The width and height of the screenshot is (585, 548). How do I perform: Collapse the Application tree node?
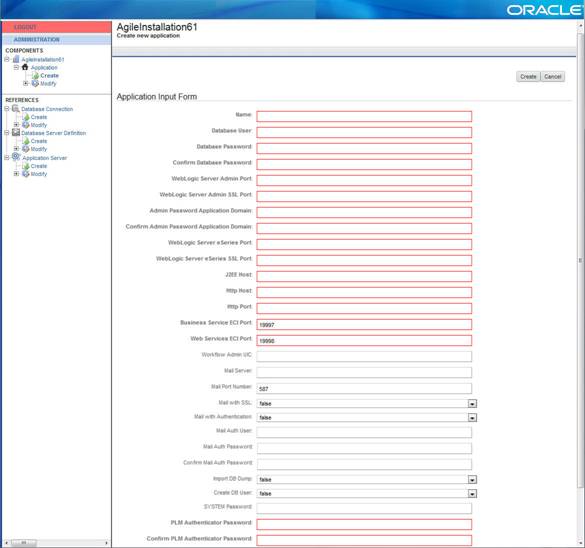(x=16, y=67)
